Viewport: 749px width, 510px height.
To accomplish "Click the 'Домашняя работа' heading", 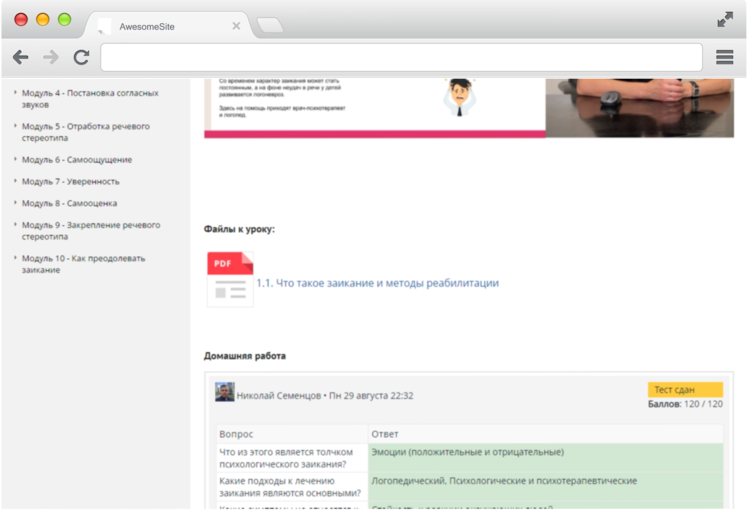I will coord(245,356).
